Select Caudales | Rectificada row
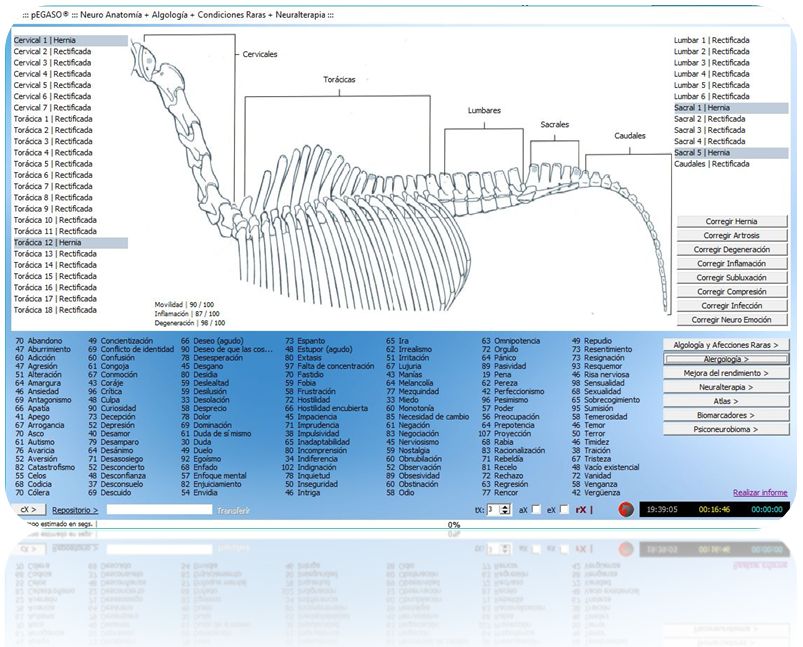This screenshot has width=803, height=647. pos(731,164)
